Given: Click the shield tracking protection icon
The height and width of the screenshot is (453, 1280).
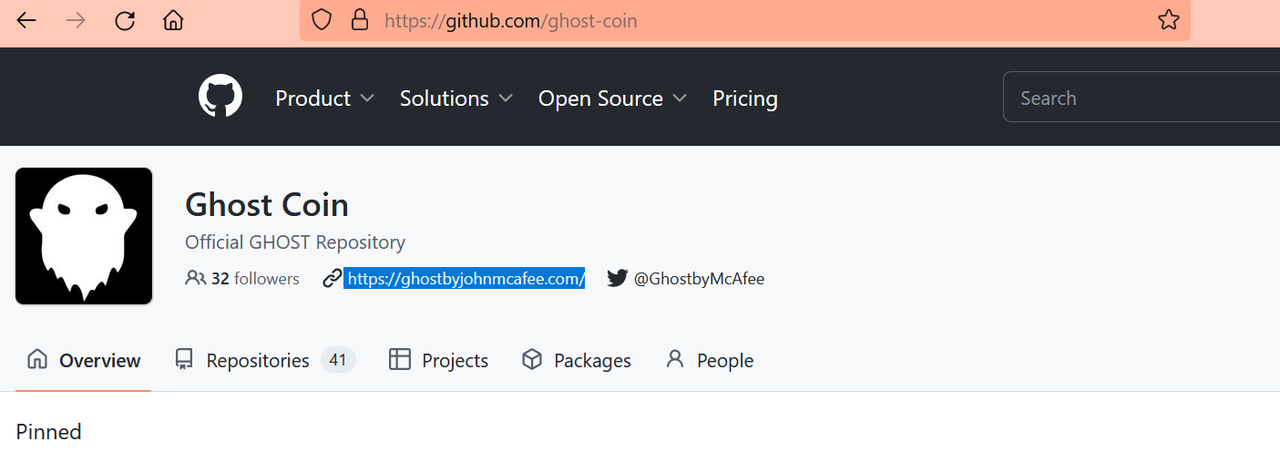Looking at the screenshot, I should (x=321, y=20).
